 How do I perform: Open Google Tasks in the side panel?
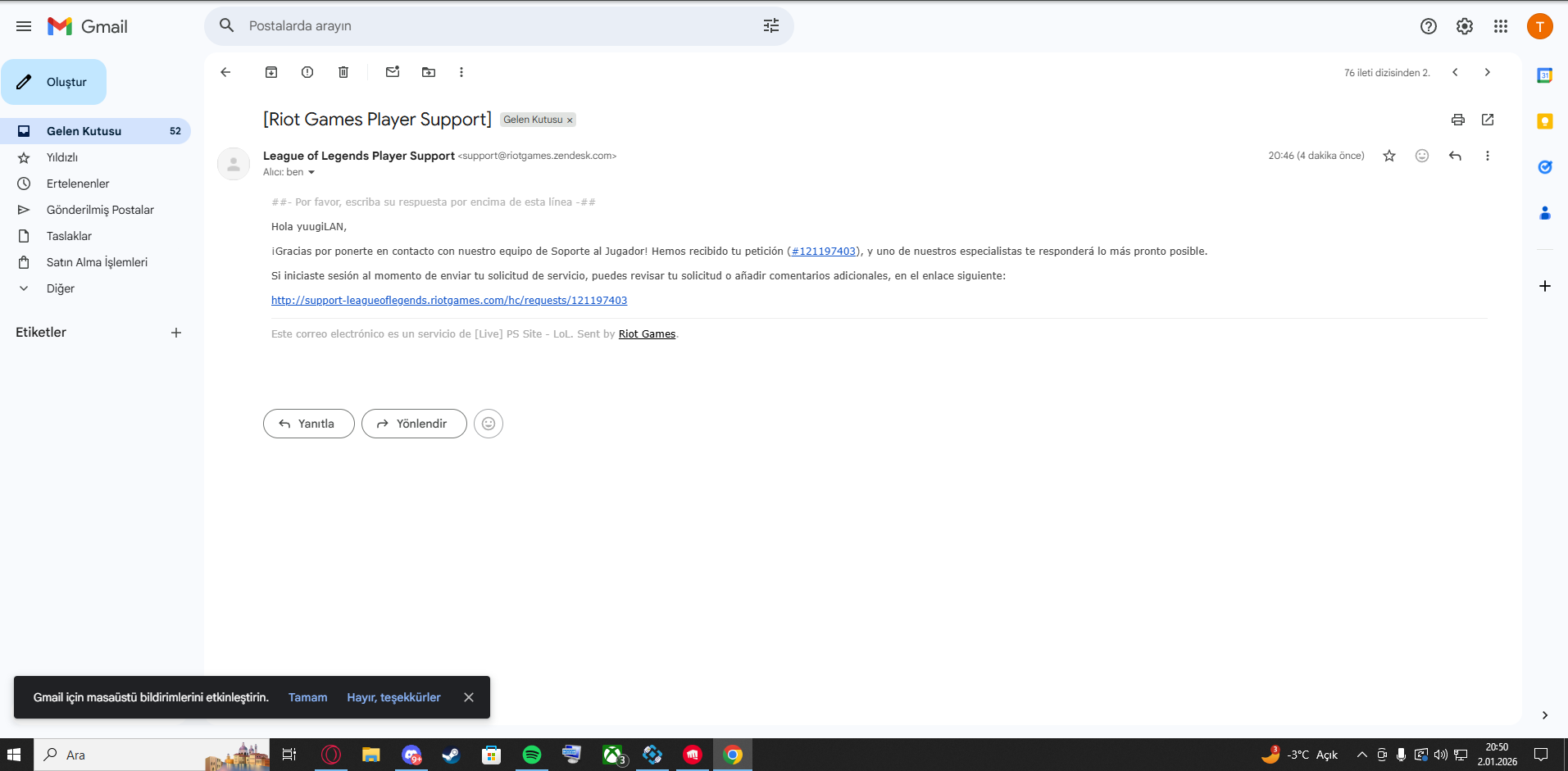pos(1545,167)
